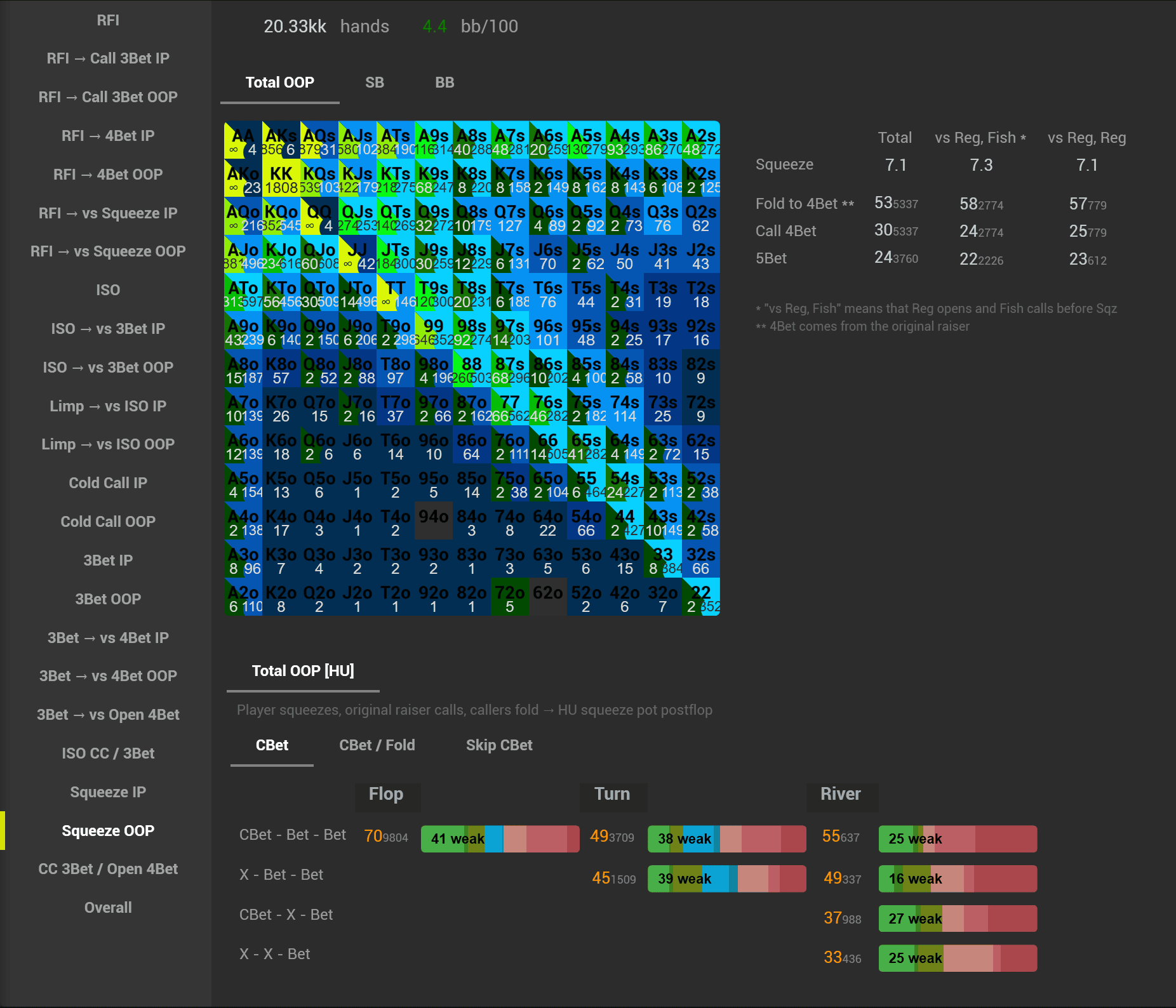Click the 62o grayed hand cell
The width and height of the screenshot is (1176, 1008).
pos(548,597)
